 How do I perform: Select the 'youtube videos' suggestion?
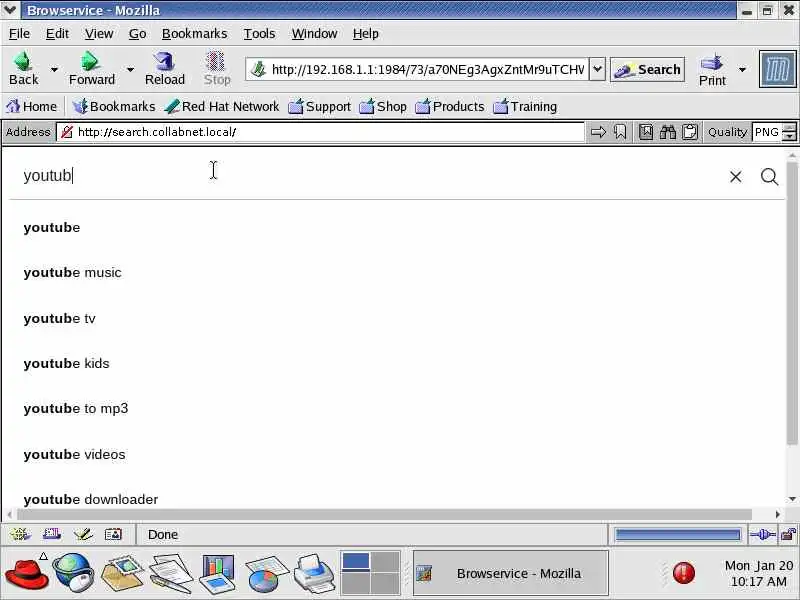coord(74,455)
